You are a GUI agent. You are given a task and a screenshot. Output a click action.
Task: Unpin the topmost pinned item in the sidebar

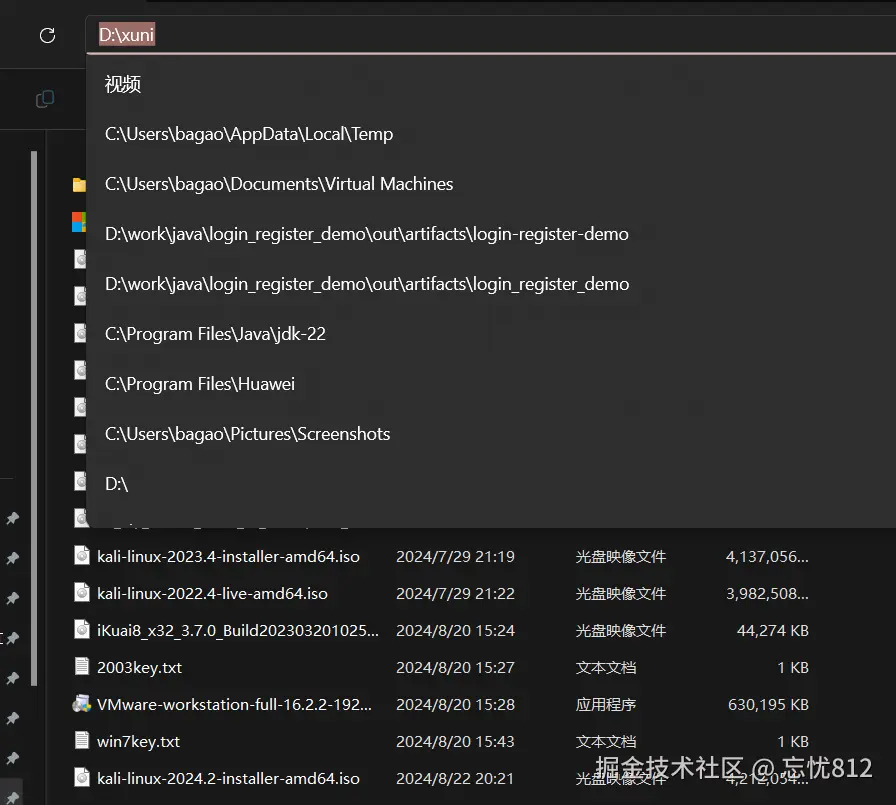[13, 518]
